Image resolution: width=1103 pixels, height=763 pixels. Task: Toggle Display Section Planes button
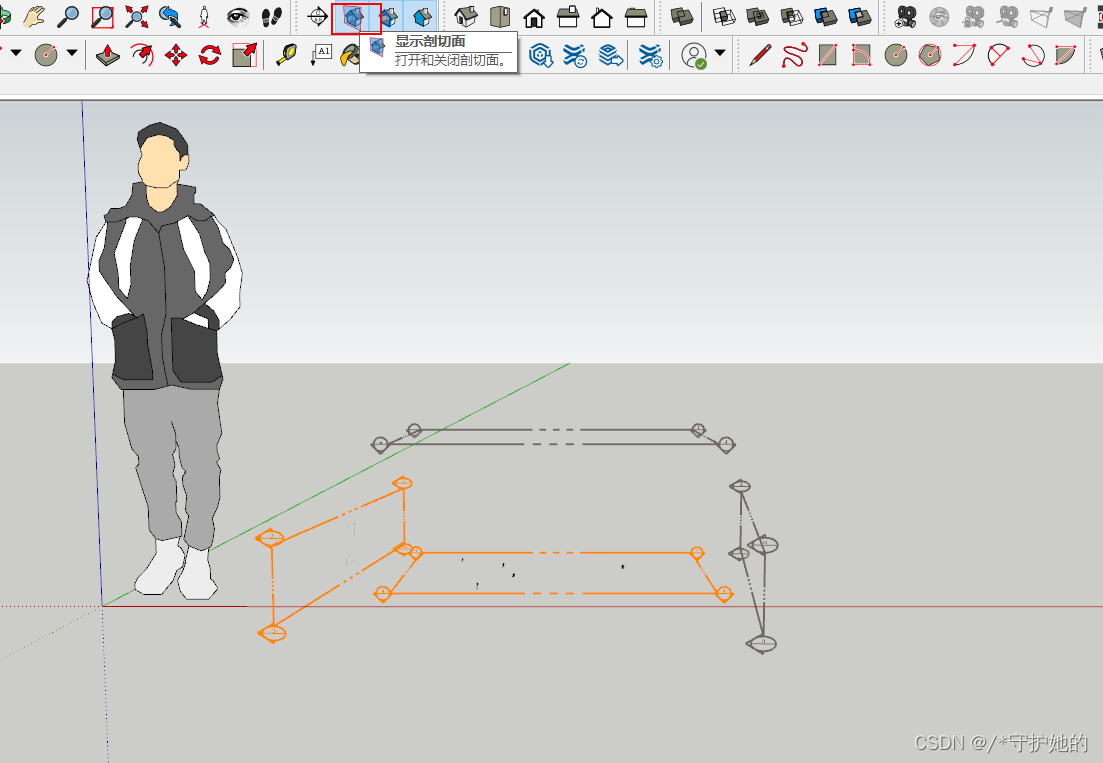coord(353,17)
